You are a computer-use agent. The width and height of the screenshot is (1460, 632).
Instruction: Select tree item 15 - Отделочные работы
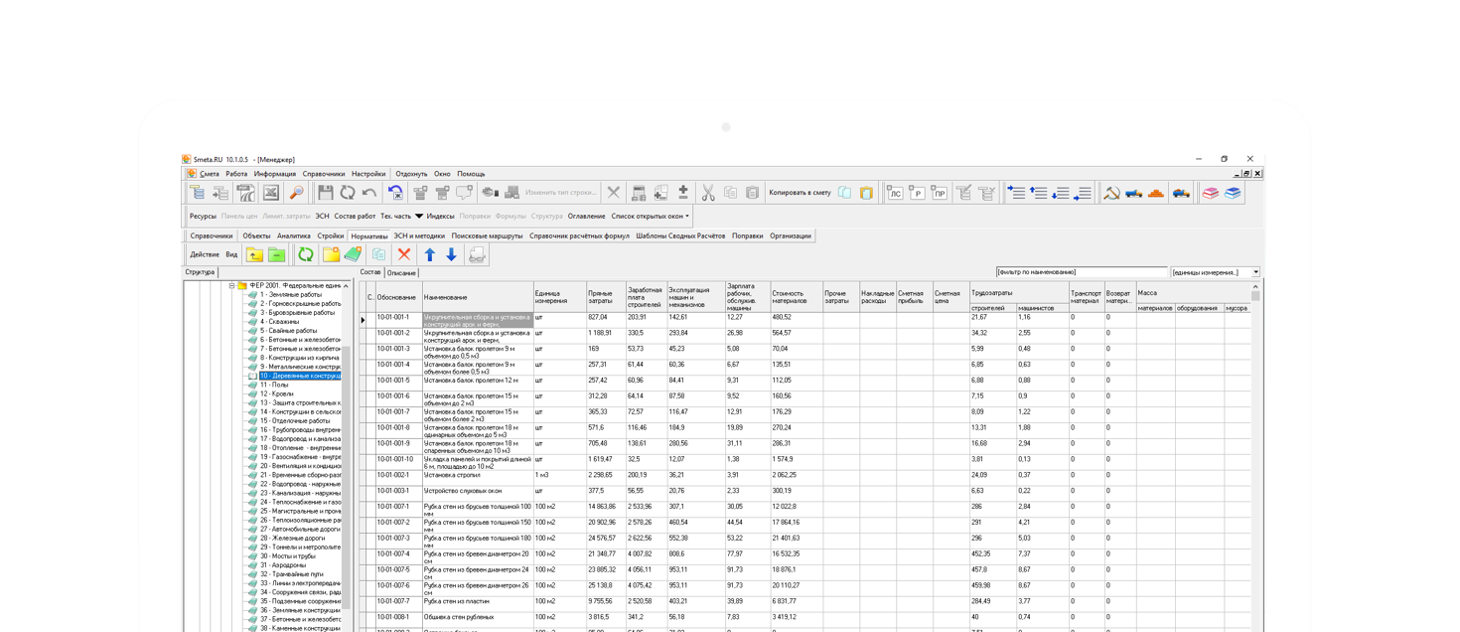(295, 421)
